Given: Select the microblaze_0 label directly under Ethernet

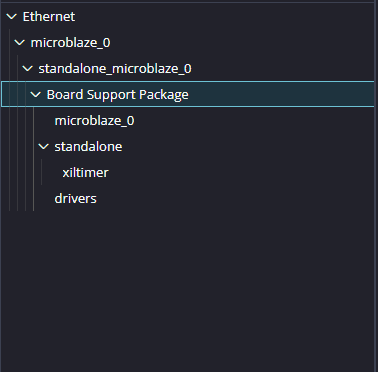Looking at the screenshot, I should pos(70,43).
